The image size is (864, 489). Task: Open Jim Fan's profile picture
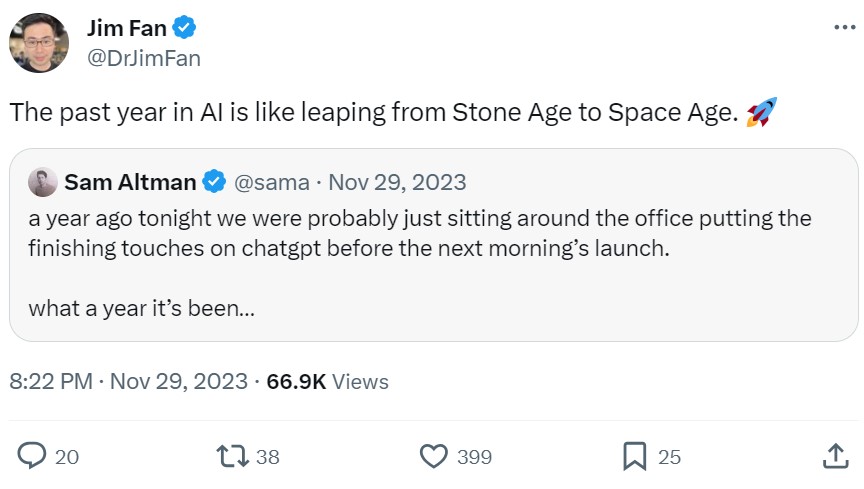[39, 44]
